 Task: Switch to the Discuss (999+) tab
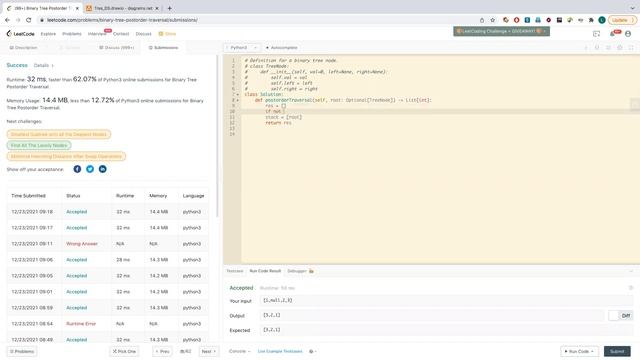click(117, 48)
